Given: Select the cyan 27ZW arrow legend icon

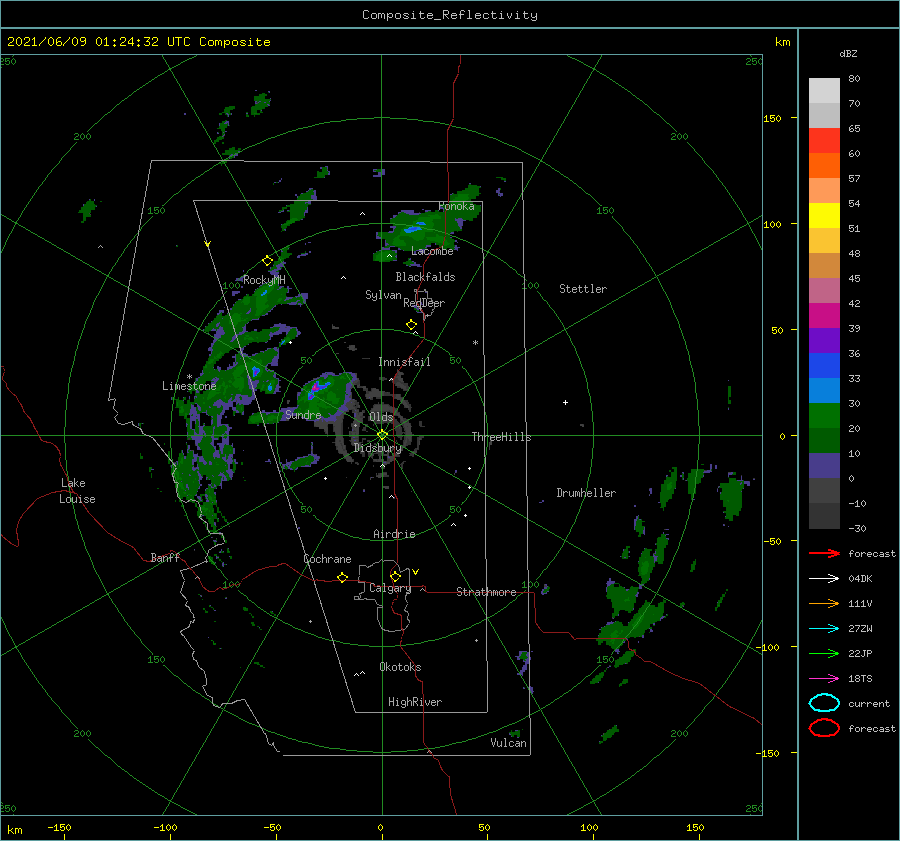Looking at the screenshot, I should (824, 629).
